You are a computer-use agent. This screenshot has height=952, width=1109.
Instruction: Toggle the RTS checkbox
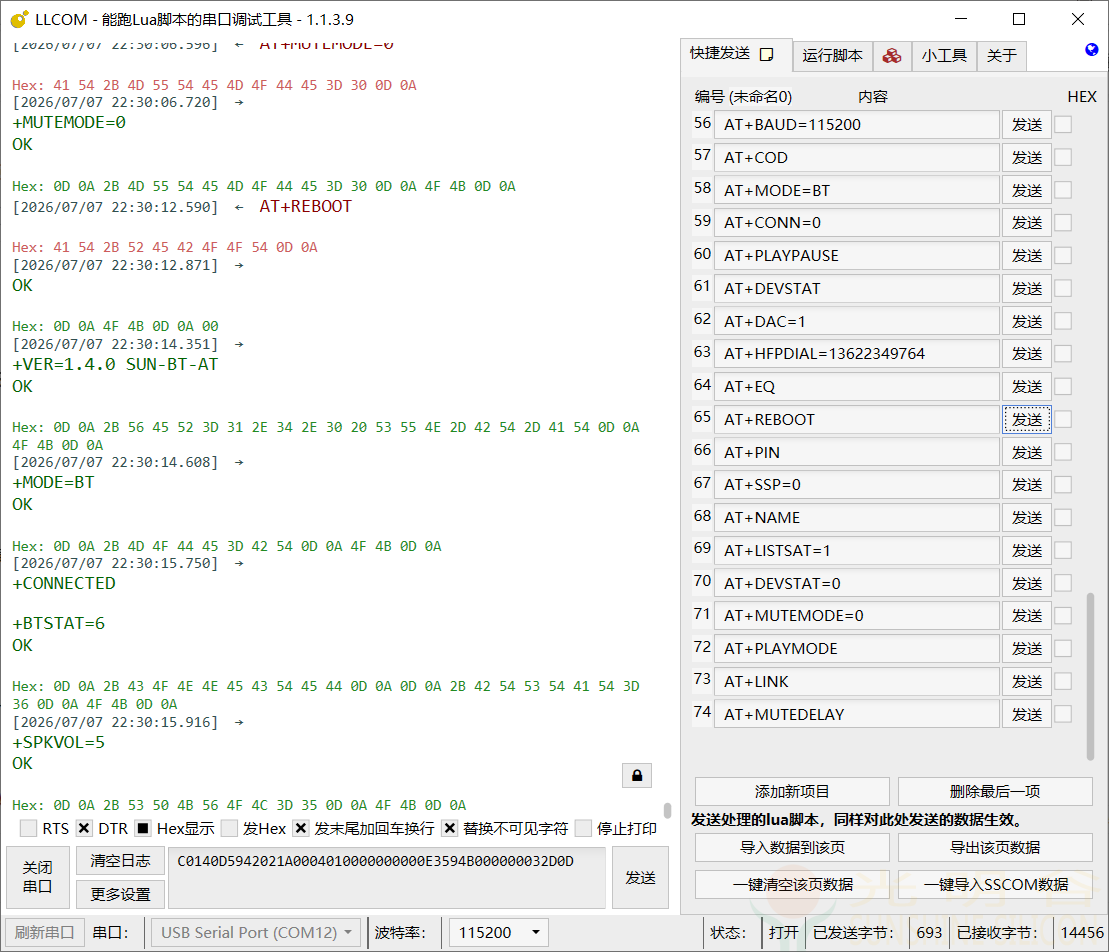[29, 828]
